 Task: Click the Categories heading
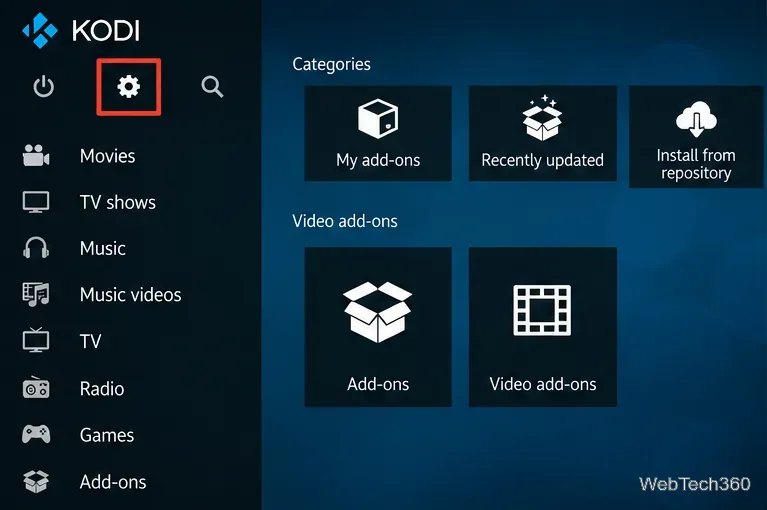(331, 65)
